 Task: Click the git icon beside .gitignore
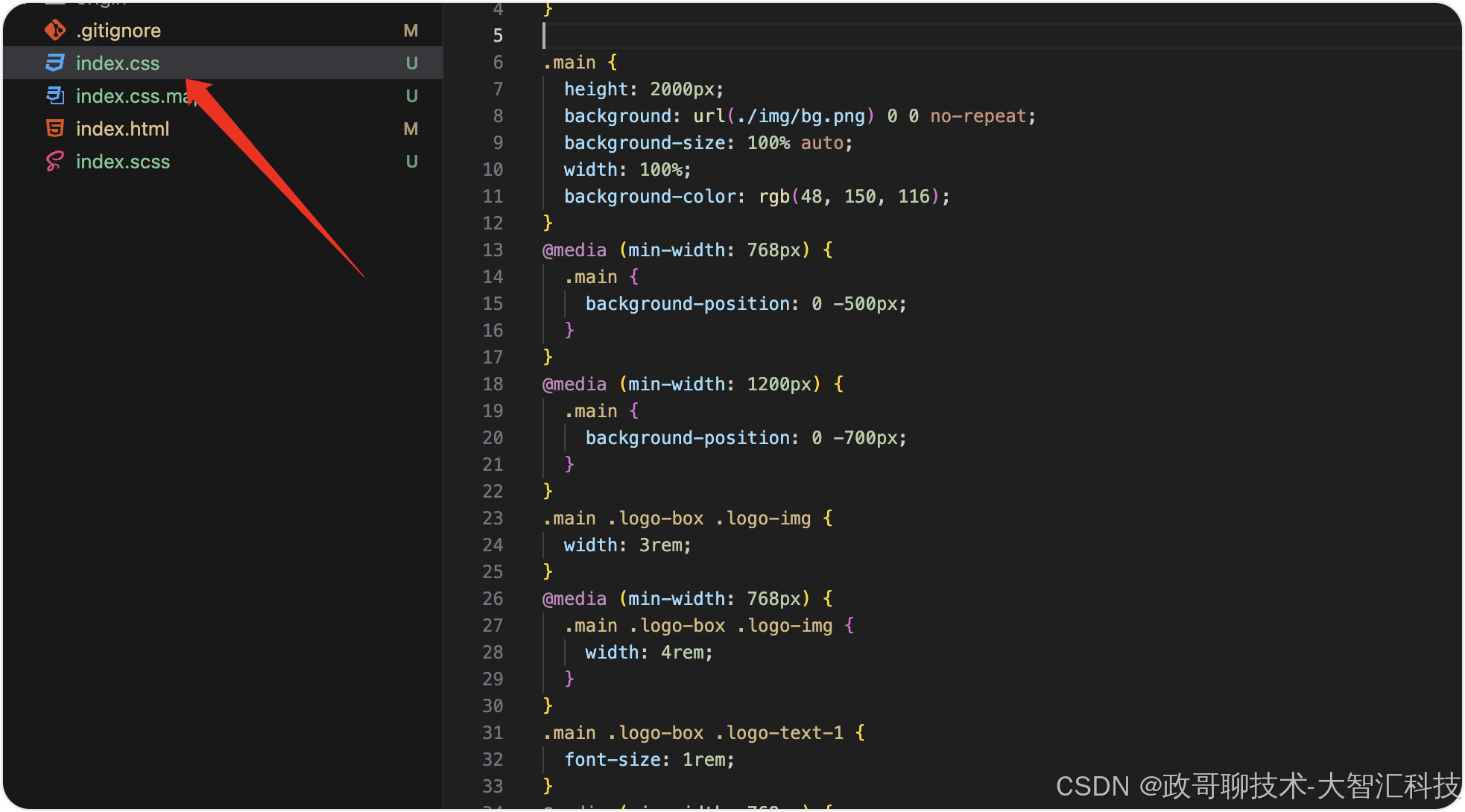point(55,31)
